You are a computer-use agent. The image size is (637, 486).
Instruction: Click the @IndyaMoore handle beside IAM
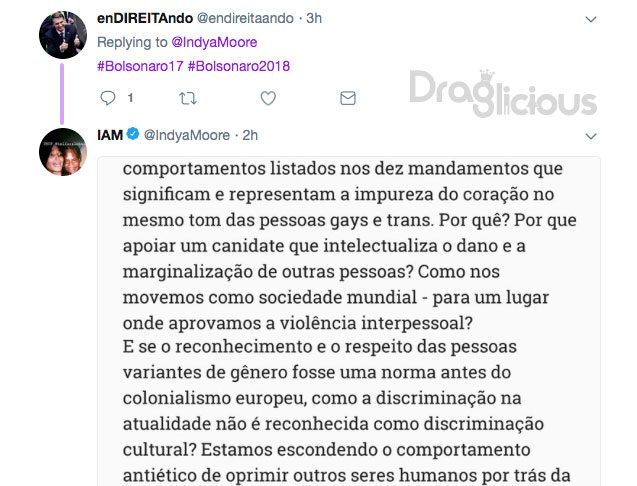click(187, 135)
